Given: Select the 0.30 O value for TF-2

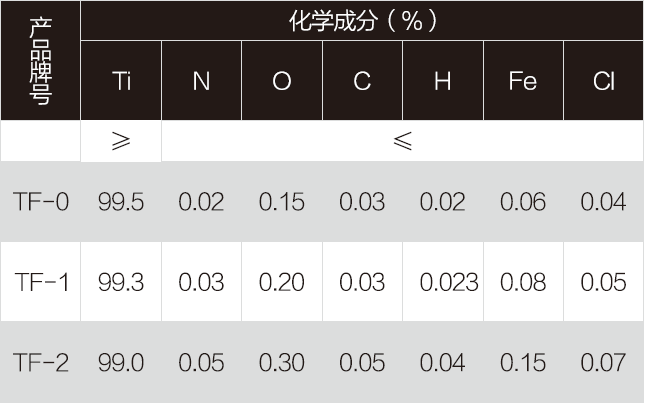Looking at the screenshot, I should (282, 362).
